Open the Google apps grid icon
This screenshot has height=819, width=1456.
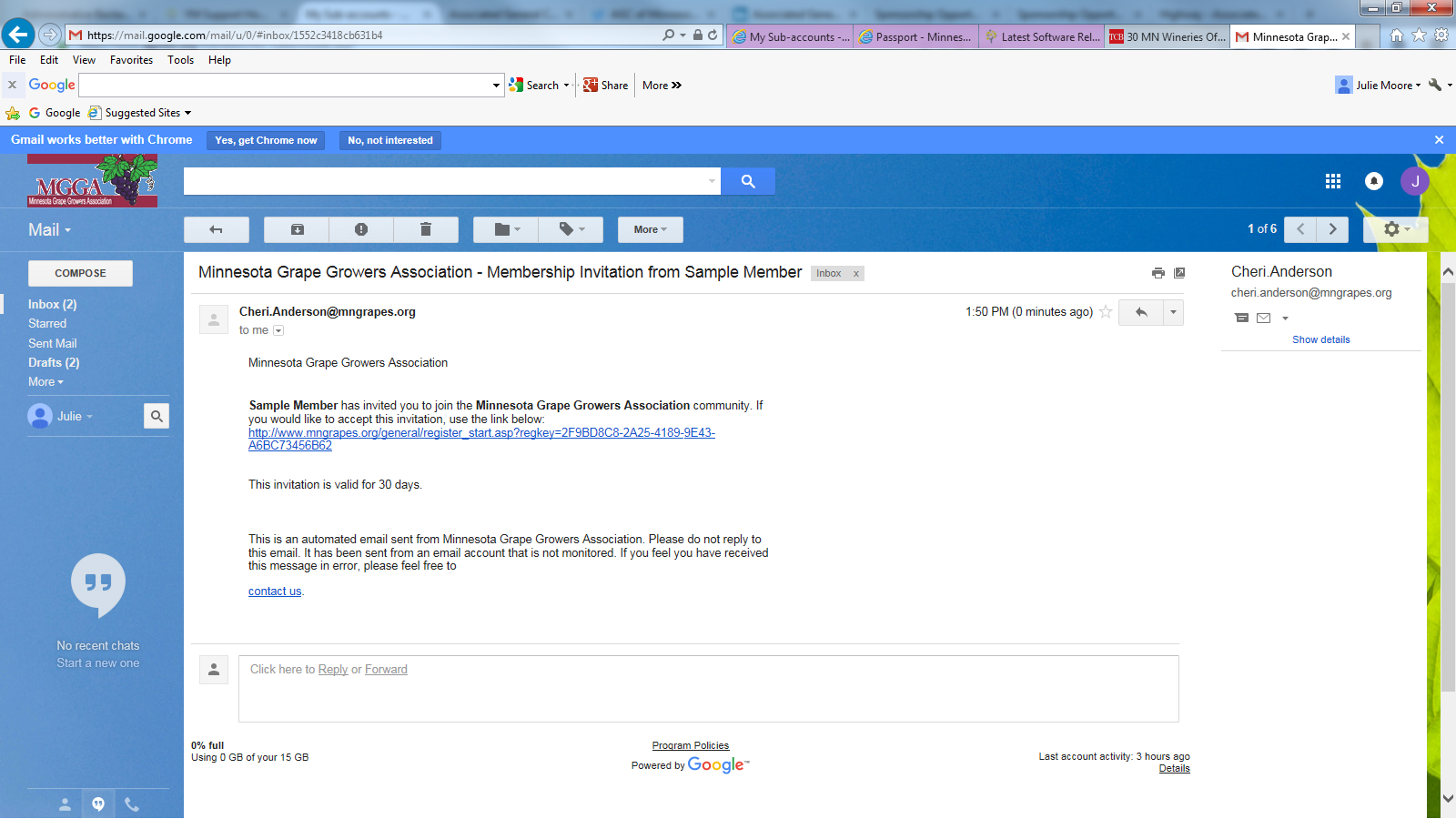pos(1333,181)
